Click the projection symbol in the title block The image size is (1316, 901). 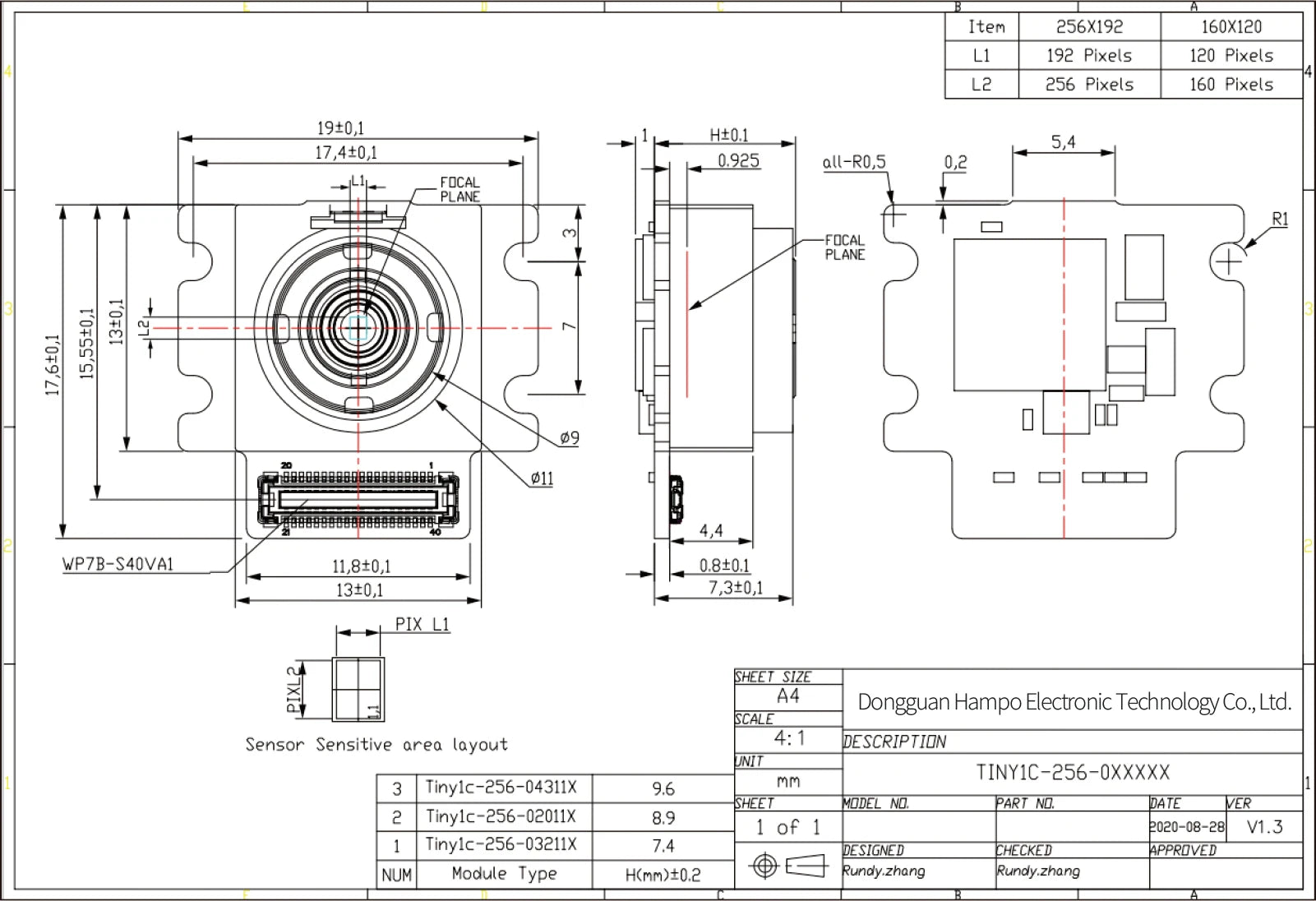[787, 866]
